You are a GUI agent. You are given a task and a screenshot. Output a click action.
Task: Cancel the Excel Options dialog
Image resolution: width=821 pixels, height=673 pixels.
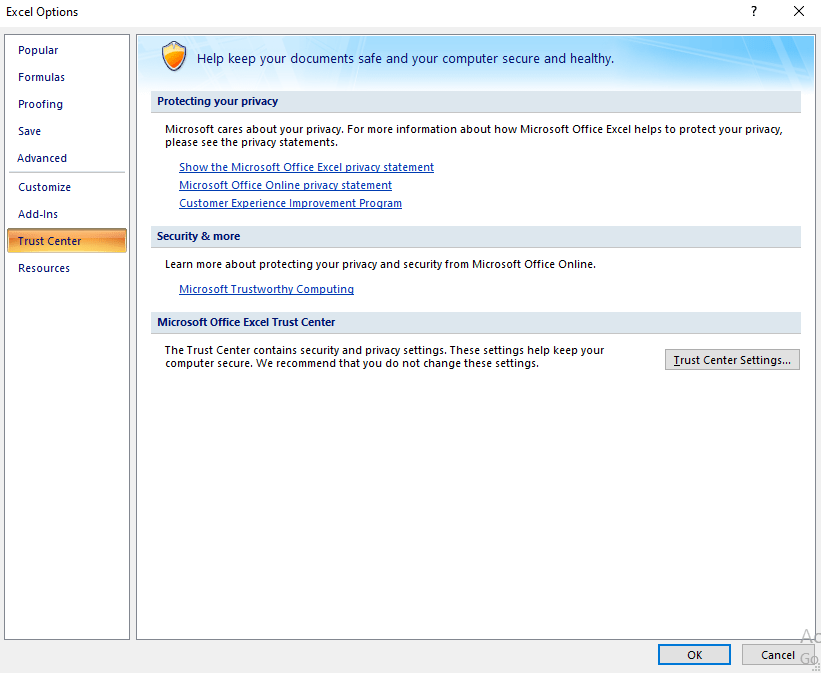tap(777, 655)
